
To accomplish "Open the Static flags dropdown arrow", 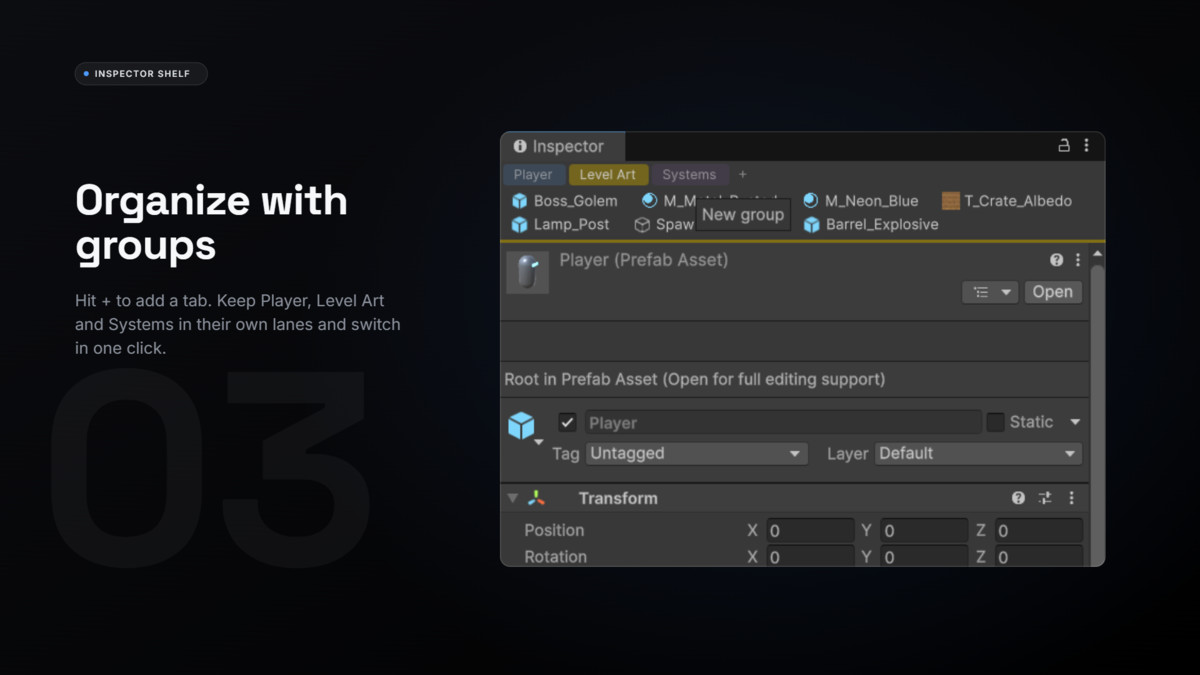I will pyautogui.click(x=1075, y=422).
